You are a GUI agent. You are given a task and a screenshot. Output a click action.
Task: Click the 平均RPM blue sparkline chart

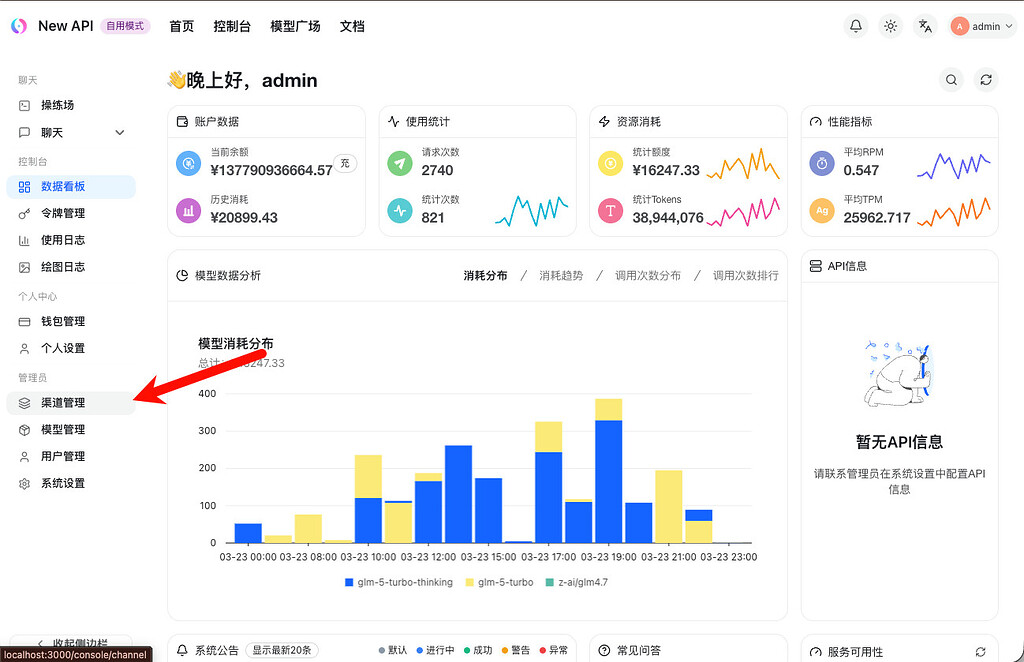pos(953,166)
